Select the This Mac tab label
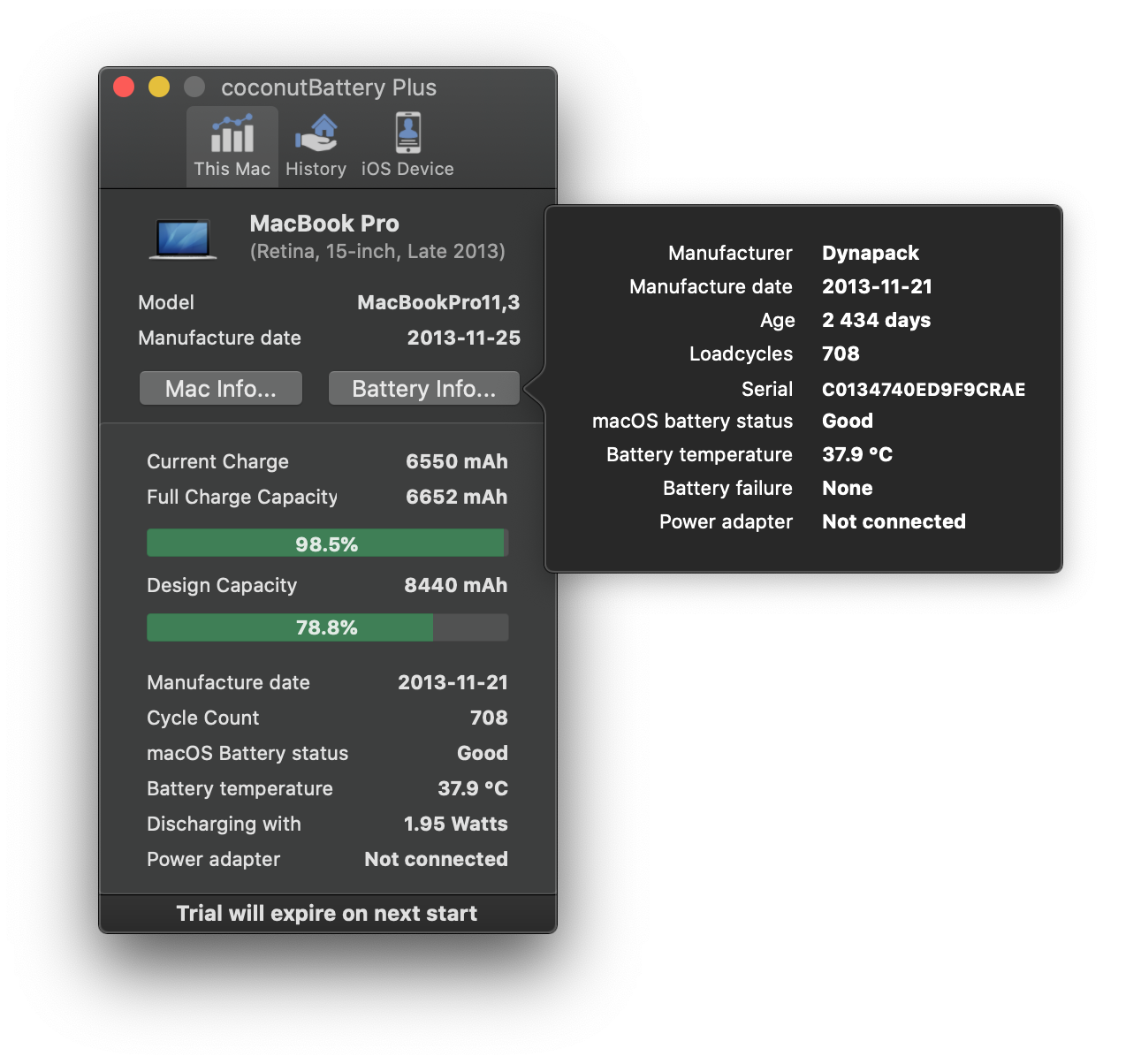The height and width of the screenshot is (1064, 1126). [x=232, y=169]
